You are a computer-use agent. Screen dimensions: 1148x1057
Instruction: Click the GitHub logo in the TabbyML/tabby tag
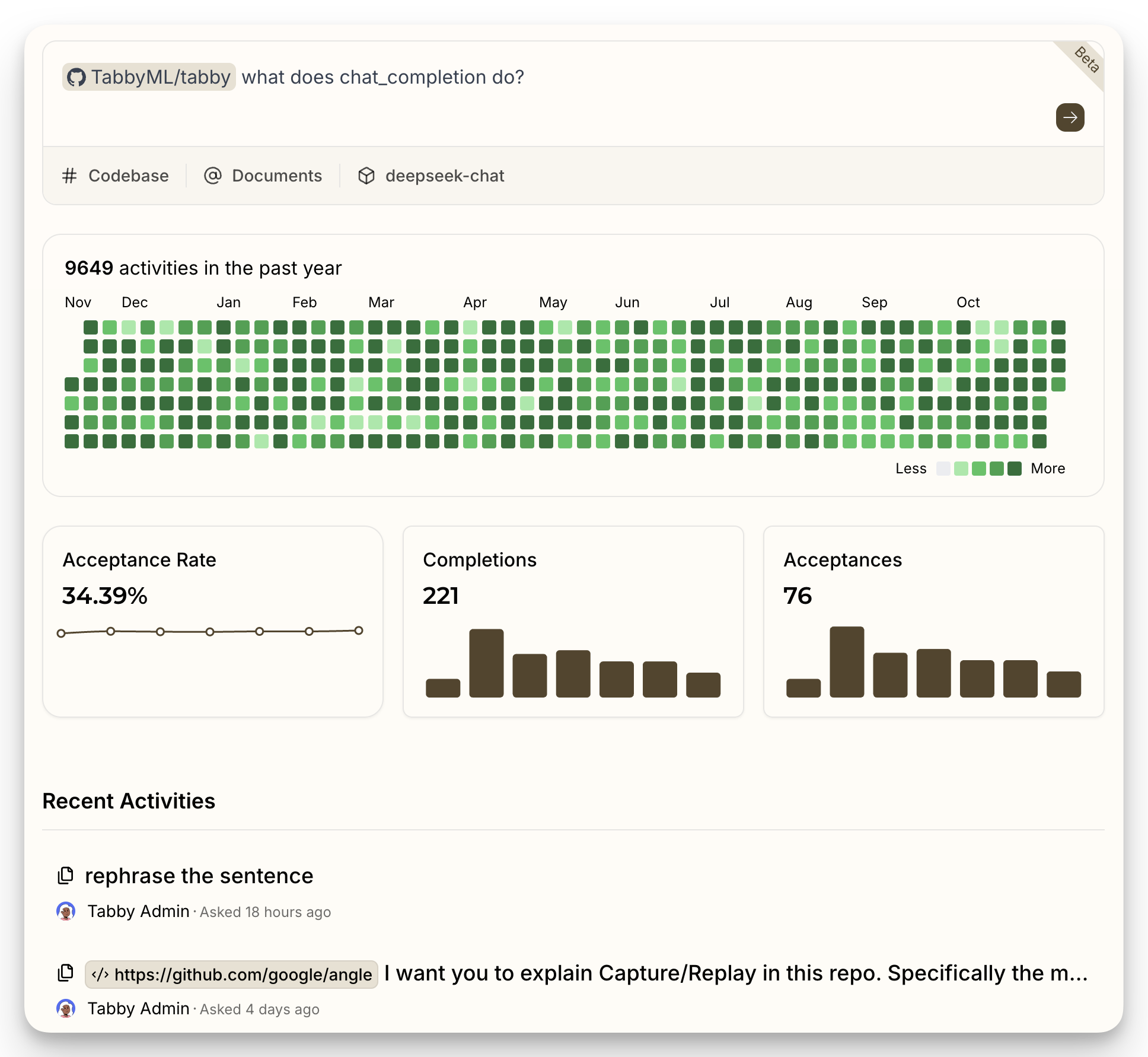coord(76,78)
